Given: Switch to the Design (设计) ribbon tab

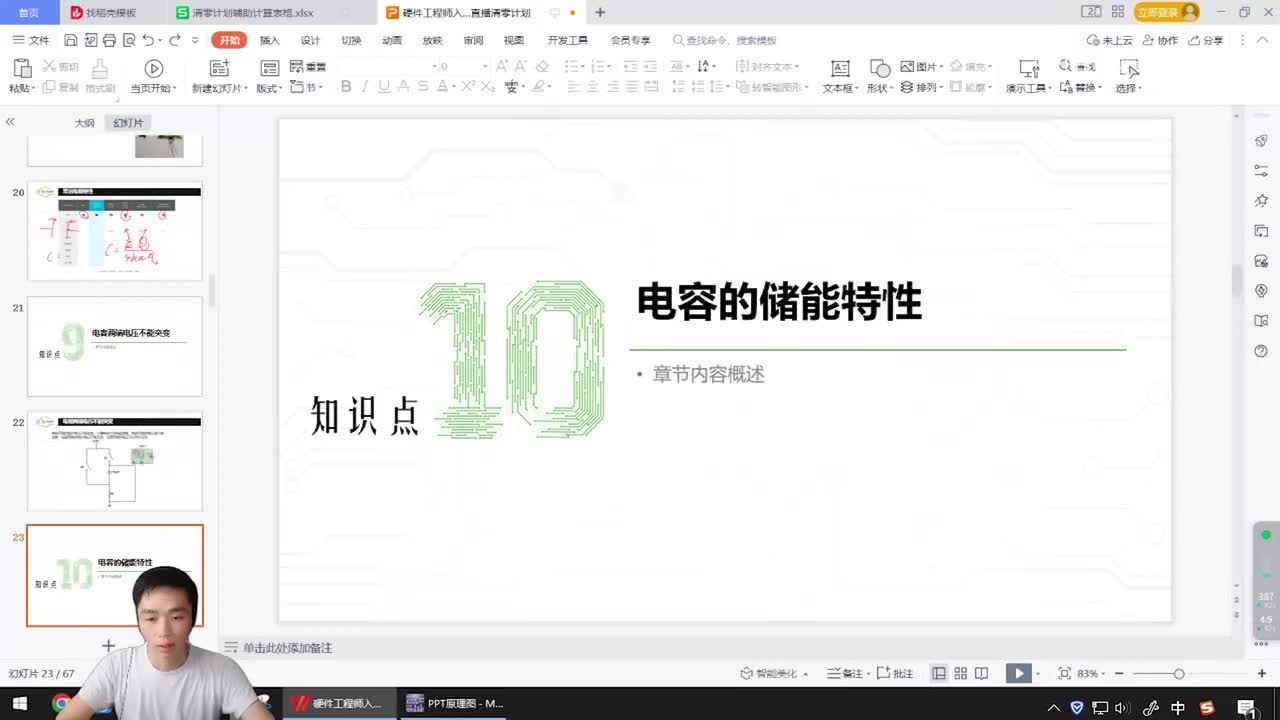Looking at the screenshot, I should (311, 40).
